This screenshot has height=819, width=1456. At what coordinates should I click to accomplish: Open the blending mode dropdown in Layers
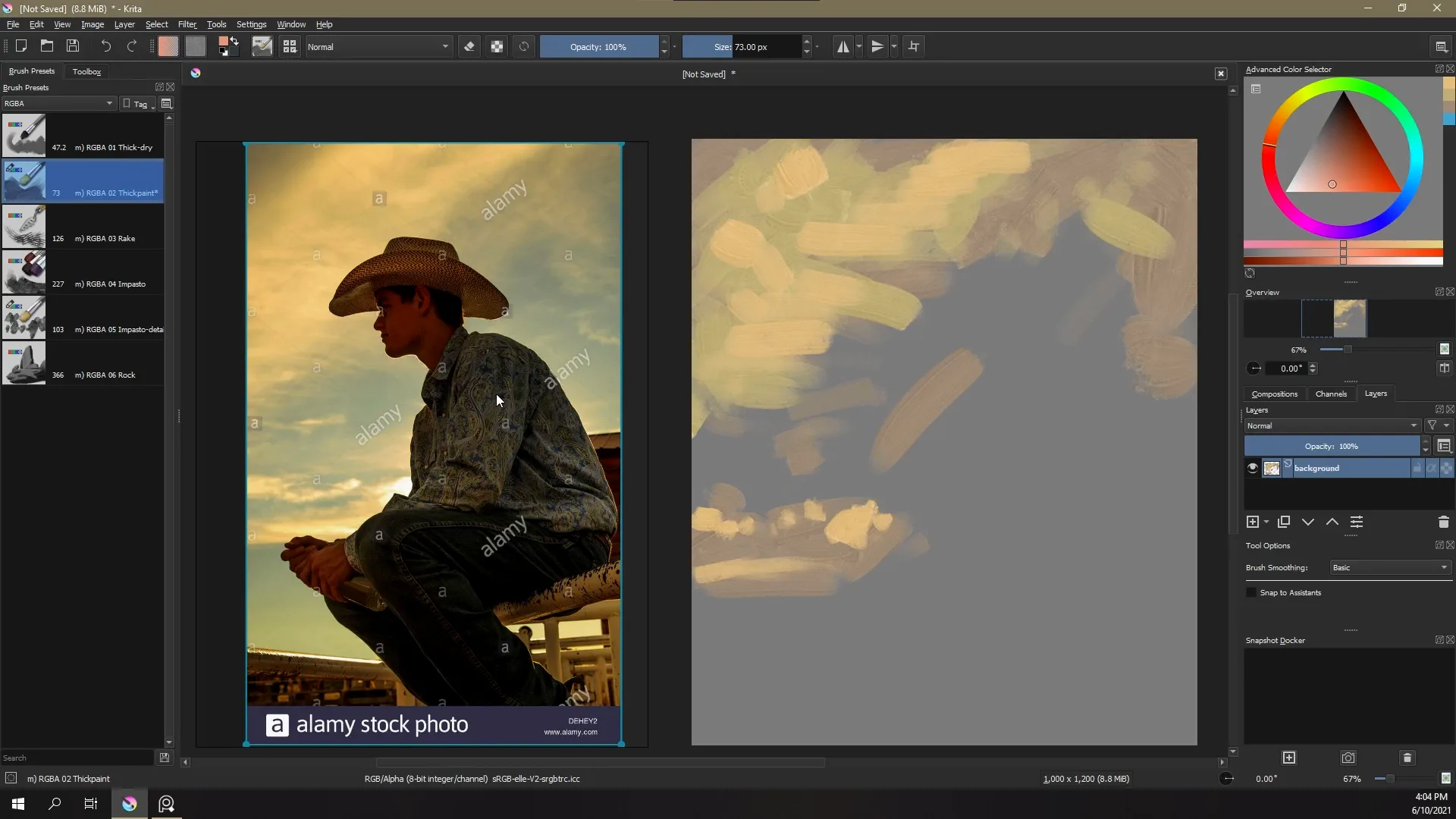click(1330, 426)
